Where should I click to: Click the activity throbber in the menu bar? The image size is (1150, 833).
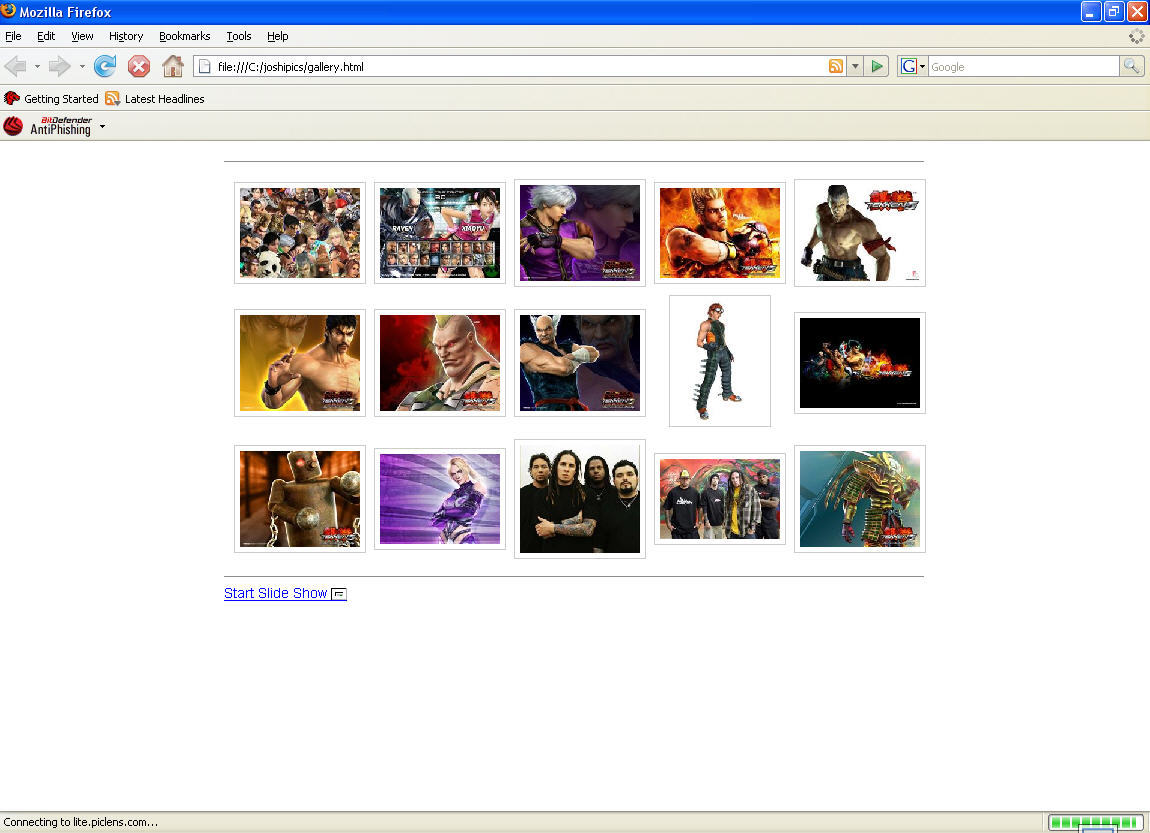[1136, 36]
